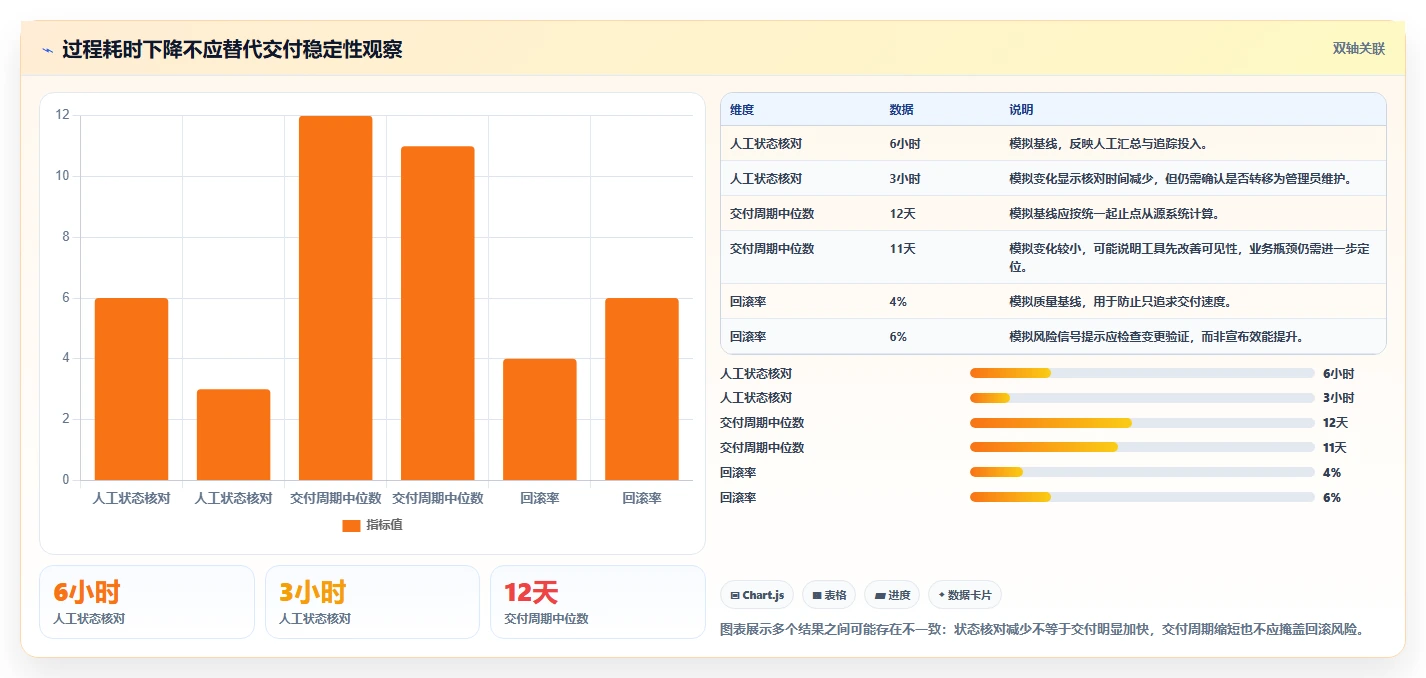
Task: Click the orange 指标值 legend swatch below the chart
Action: point(351,525)
